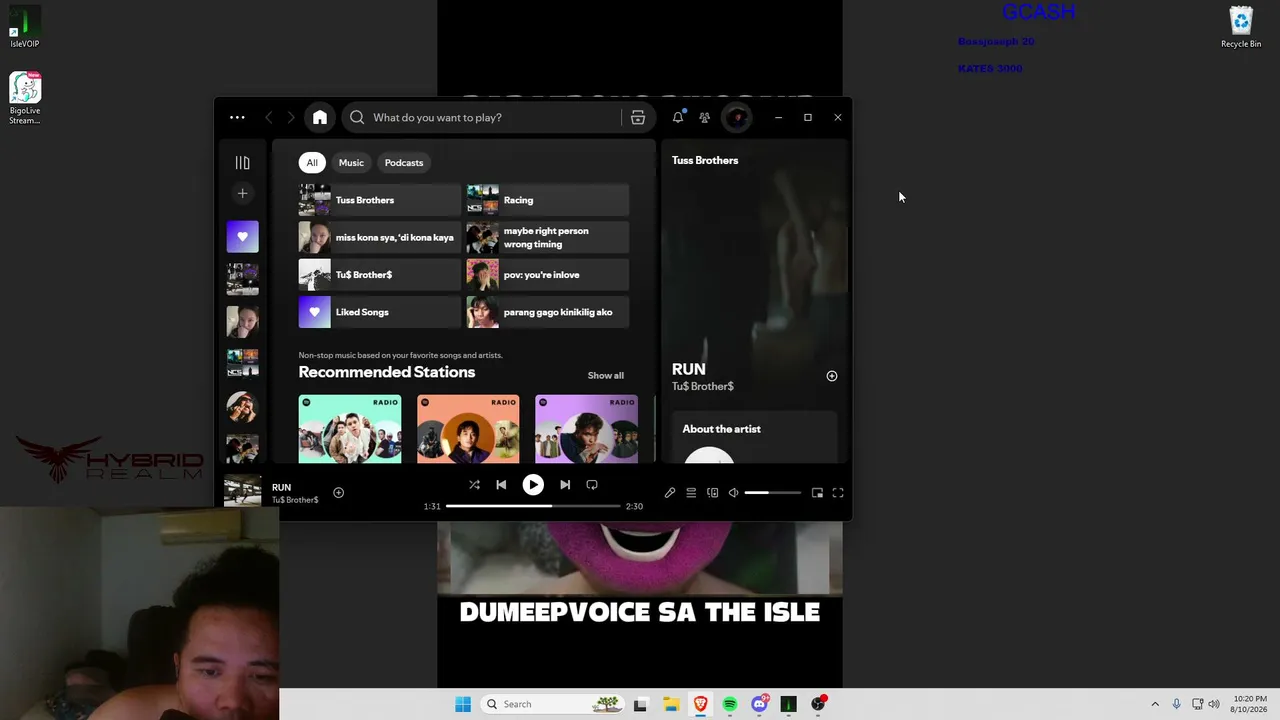This screenshot has height=720, width=1280.
Task: Select the Music filter chip
Action: coord(351,162)
